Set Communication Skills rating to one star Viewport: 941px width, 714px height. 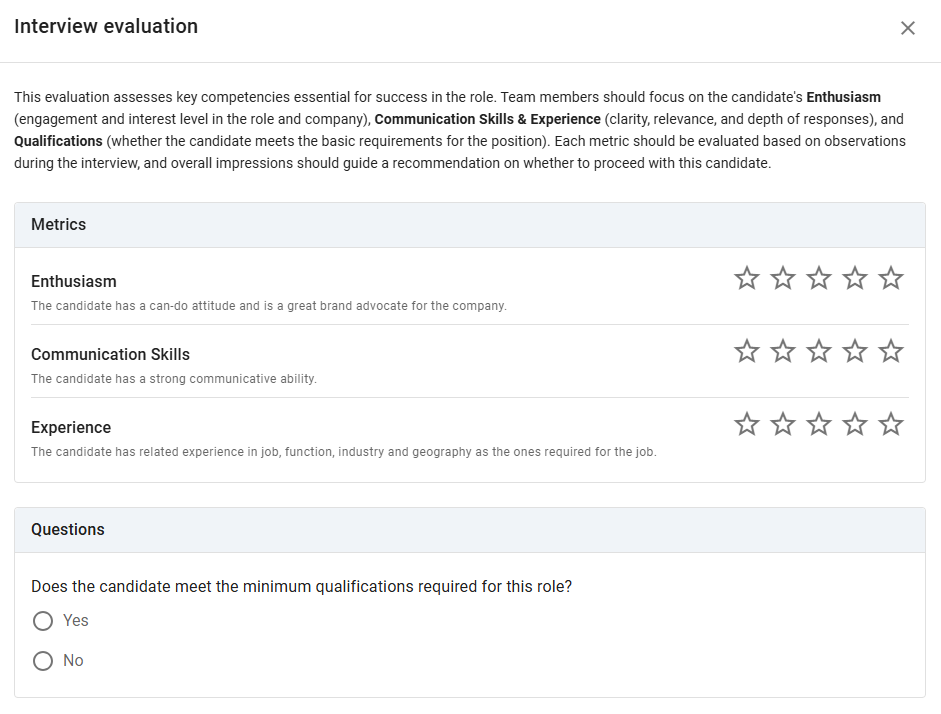[x=746, y=351]
